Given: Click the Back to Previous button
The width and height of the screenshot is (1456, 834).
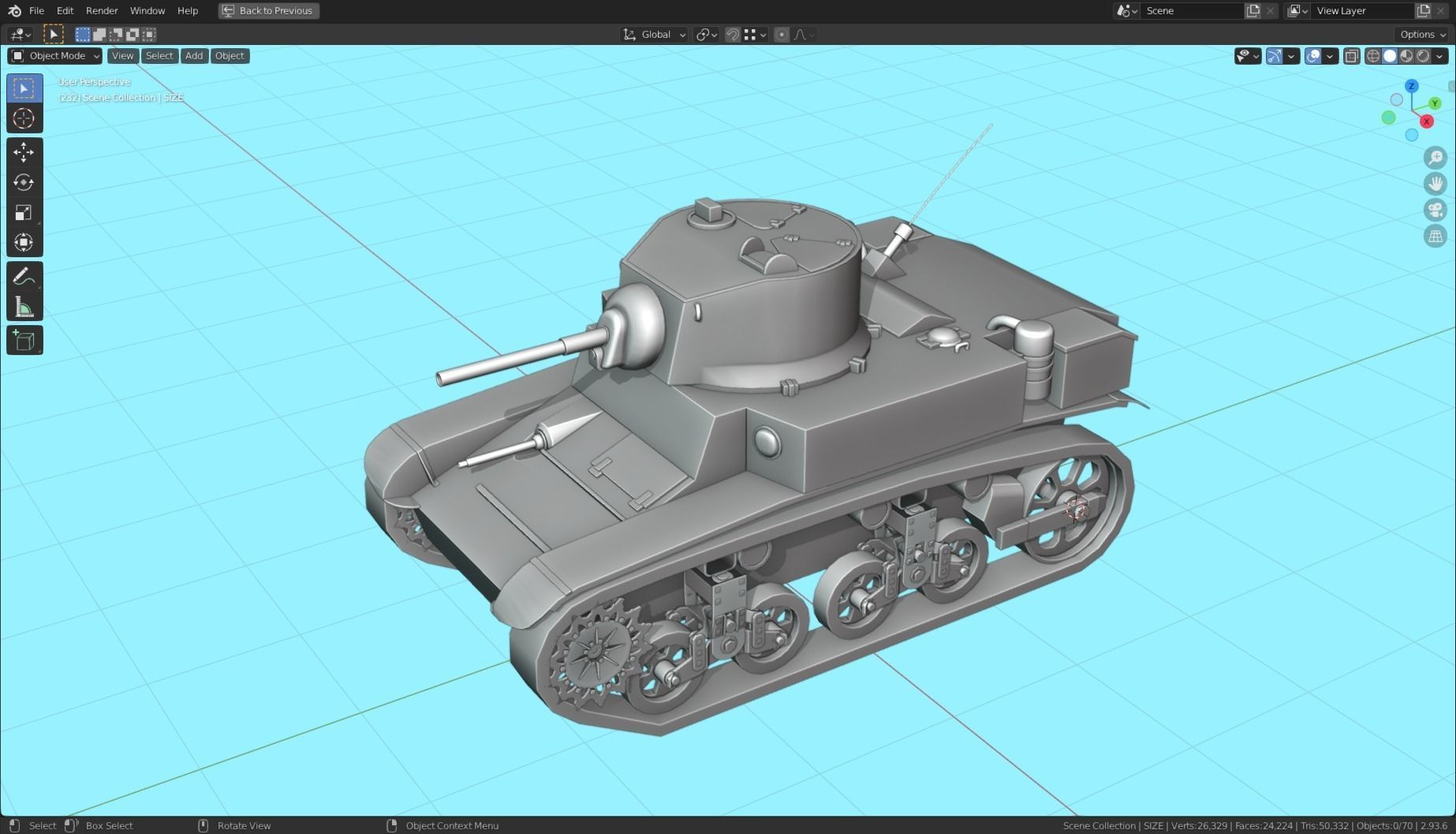Looking at the screenshot, I should [x=268, y=11].
